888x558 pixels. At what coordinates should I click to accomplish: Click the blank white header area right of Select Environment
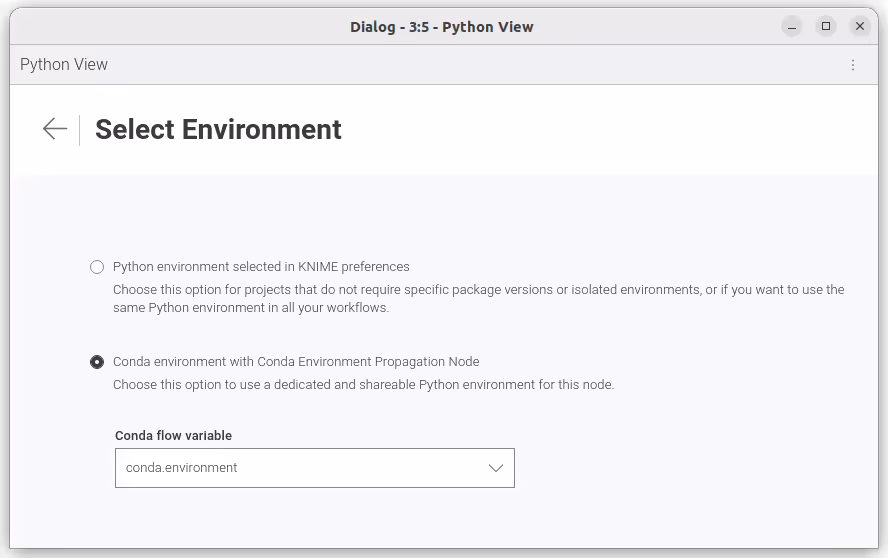click(600, 130)
